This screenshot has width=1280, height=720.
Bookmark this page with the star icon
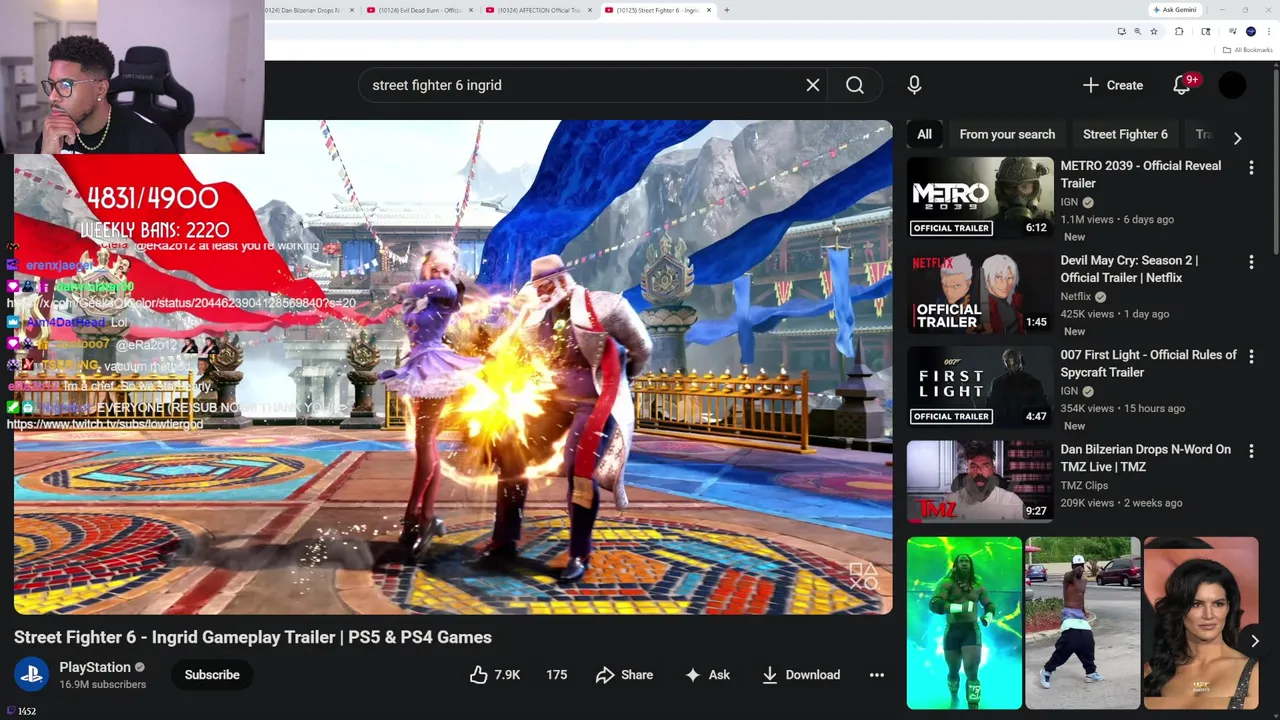point(1154,32)
